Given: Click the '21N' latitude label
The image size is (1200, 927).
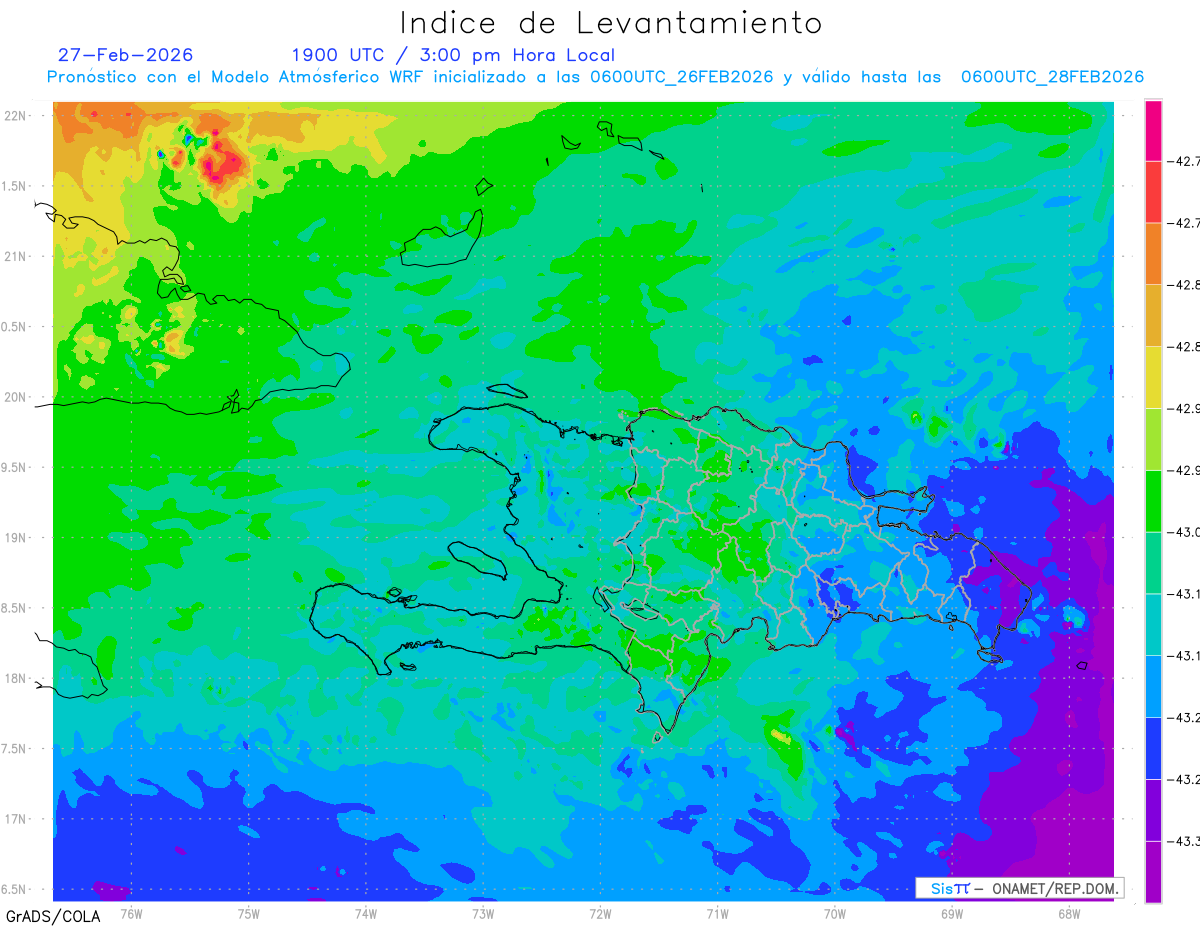Looking at the screenshot, I should click(16, 256).
